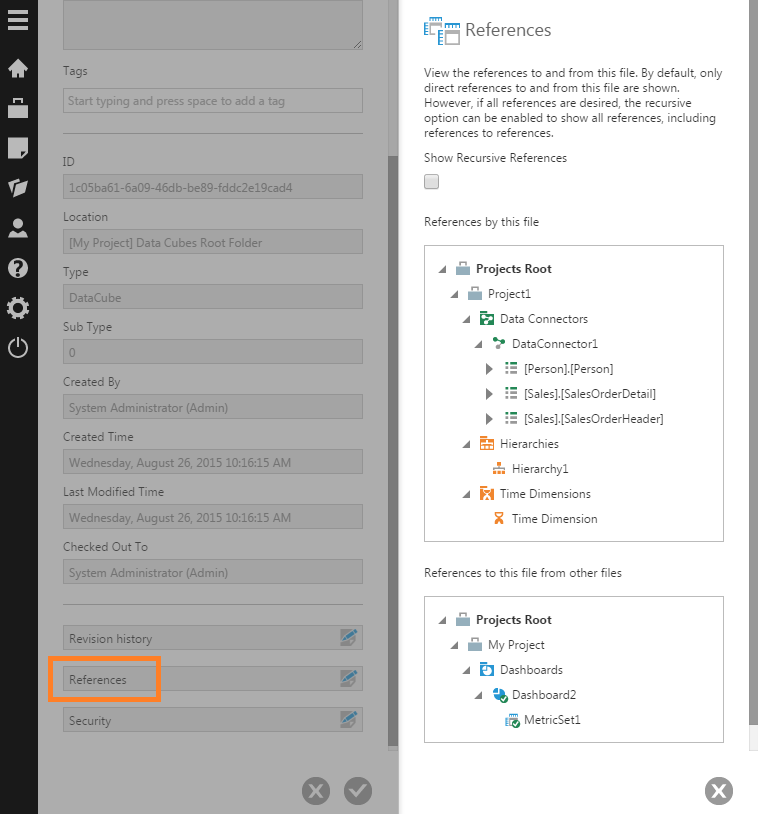The width and height of the screenshot is (758, 814).
Task: Collapse the My Project node
Action: tap(454, 645)
